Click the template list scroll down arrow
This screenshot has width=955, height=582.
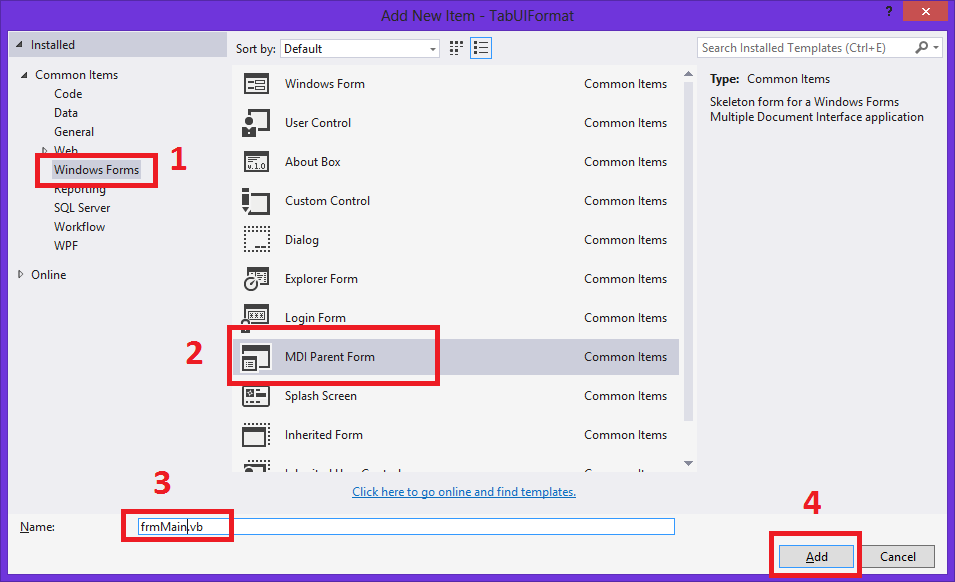tap(688, 463)
